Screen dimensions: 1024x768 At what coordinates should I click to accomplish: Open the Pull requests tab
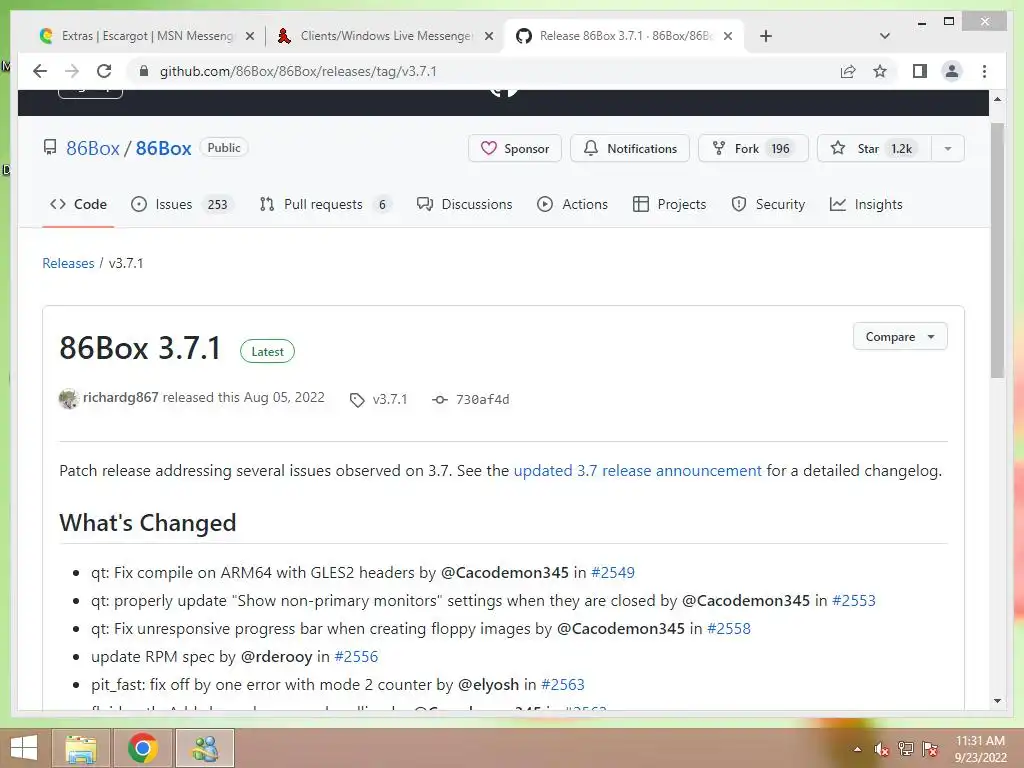(x=326, y=204)
